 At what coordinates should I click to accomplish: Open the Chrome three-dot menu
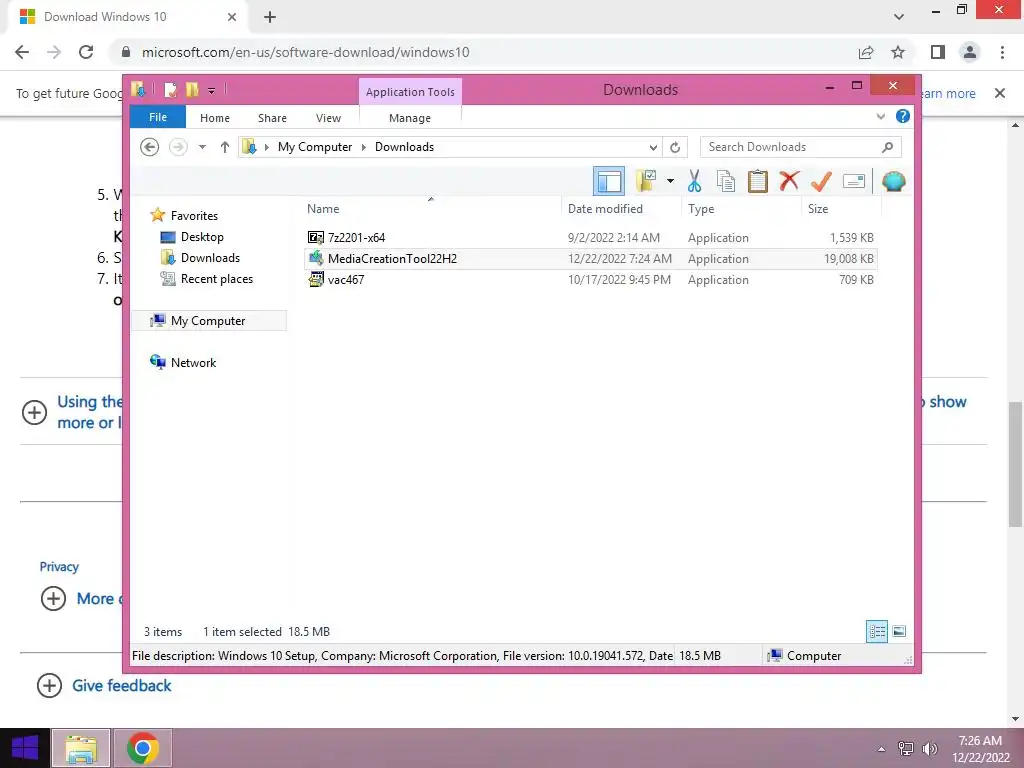point(1002,52)
